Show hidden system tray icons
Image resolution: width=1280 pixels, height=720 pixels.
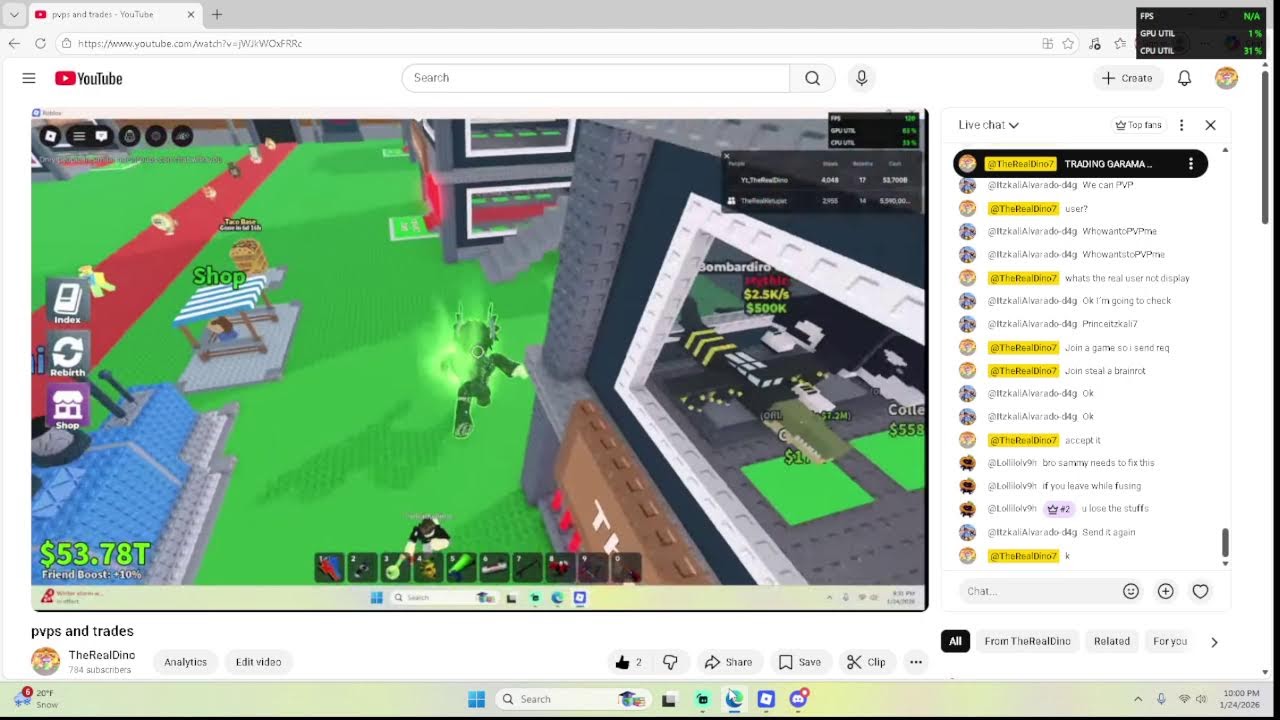[x=1138, y=699]
